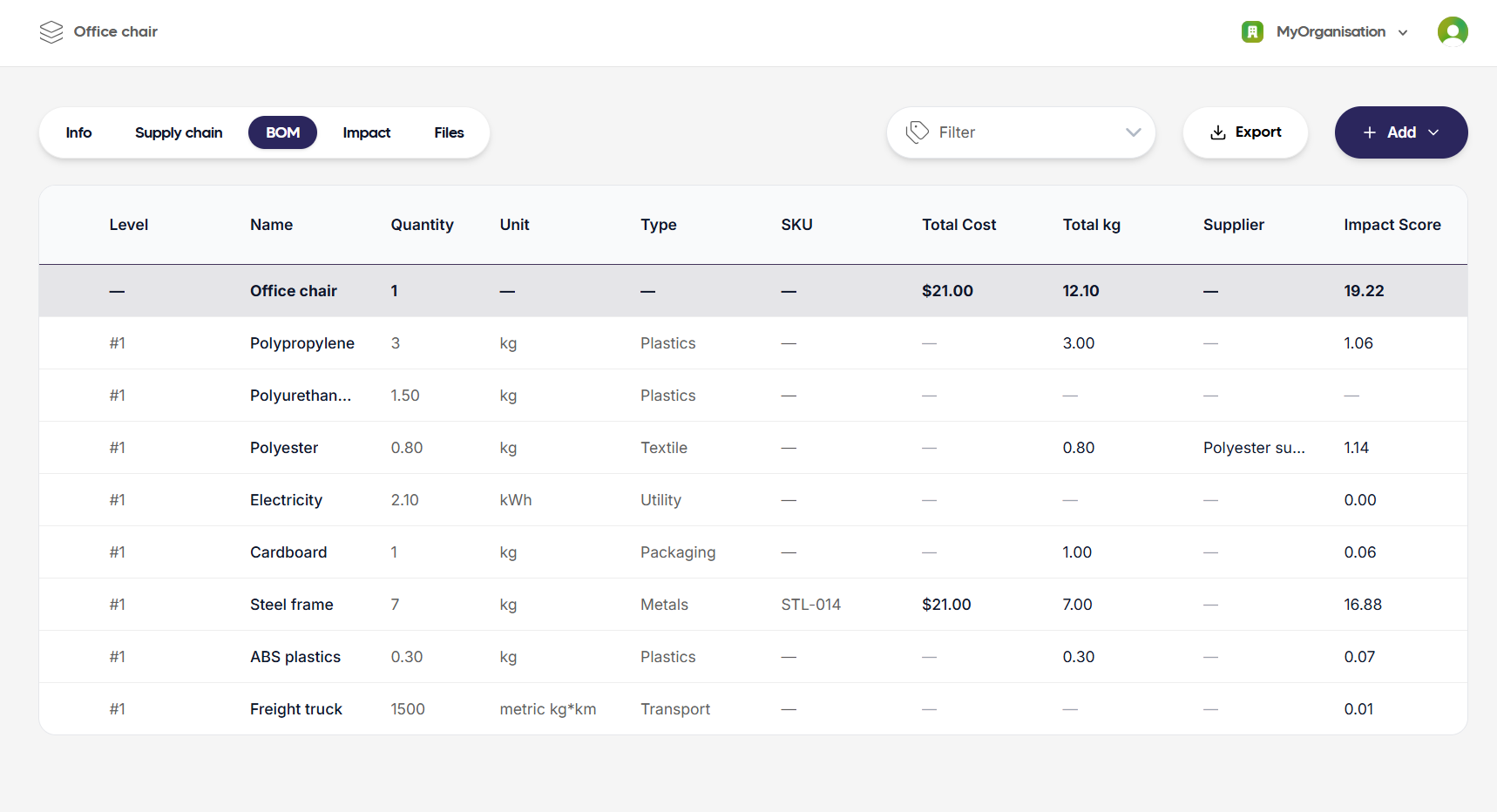Select the Cardboard row
Screen dimensions: 1497x812
tap(753, 552)
